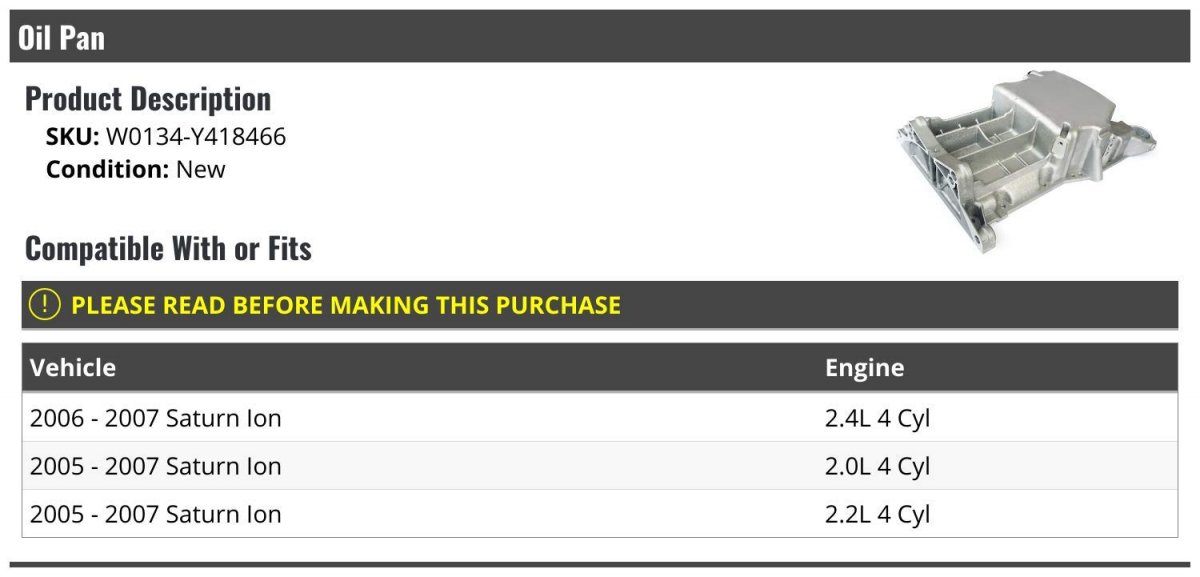
Task: Click the Condition: label
Action: click(x=107, y=169)
